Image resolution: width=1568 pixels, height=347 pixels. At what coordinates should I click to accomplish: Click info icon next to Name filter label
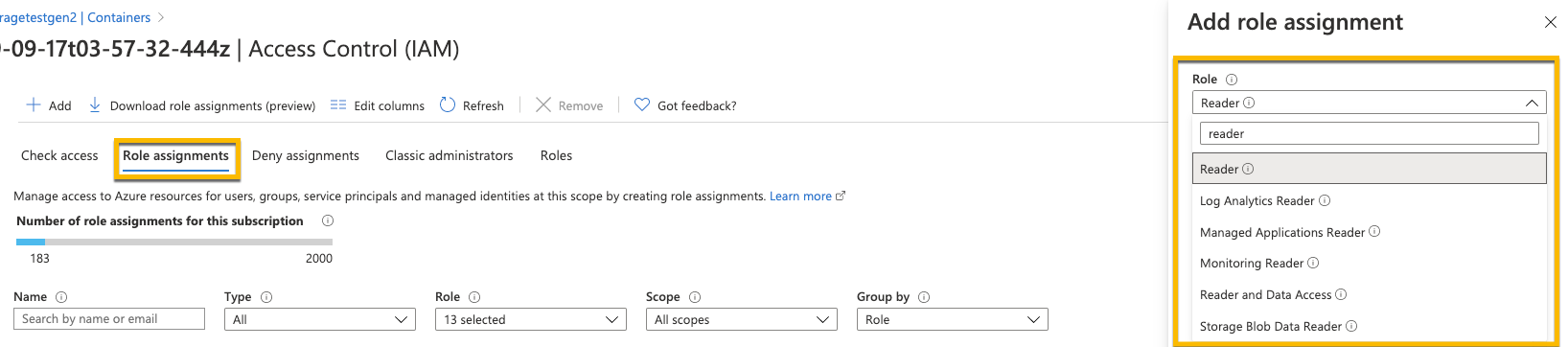pos(61,297)
